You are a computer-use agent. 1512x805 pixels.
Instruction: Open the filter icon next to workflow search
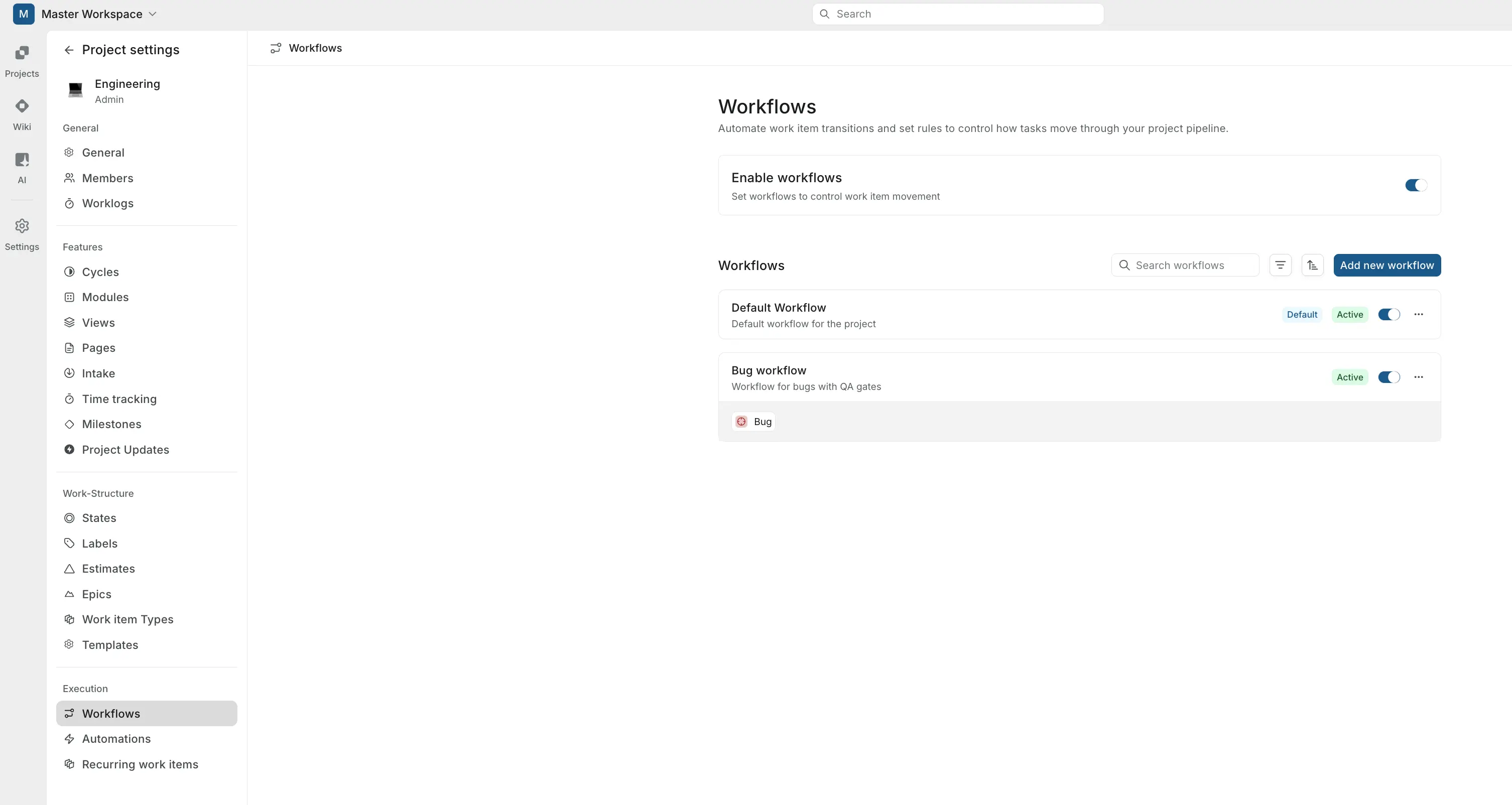coord(1281,264)
